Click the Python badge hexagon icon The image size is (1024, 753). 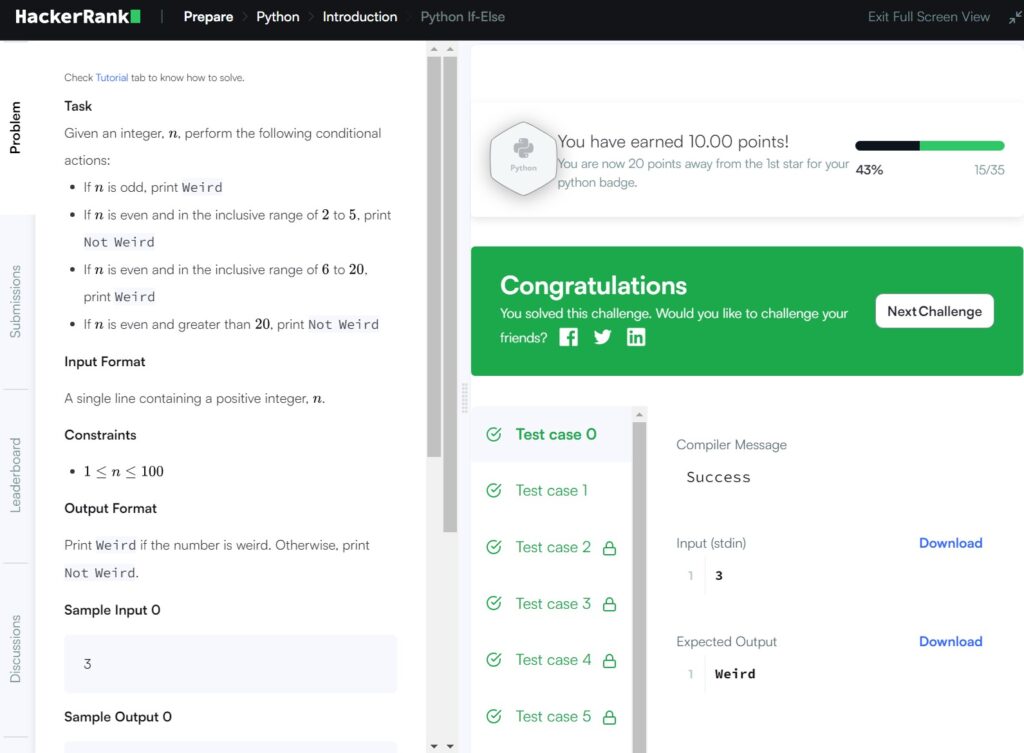(x=523, y=160)
